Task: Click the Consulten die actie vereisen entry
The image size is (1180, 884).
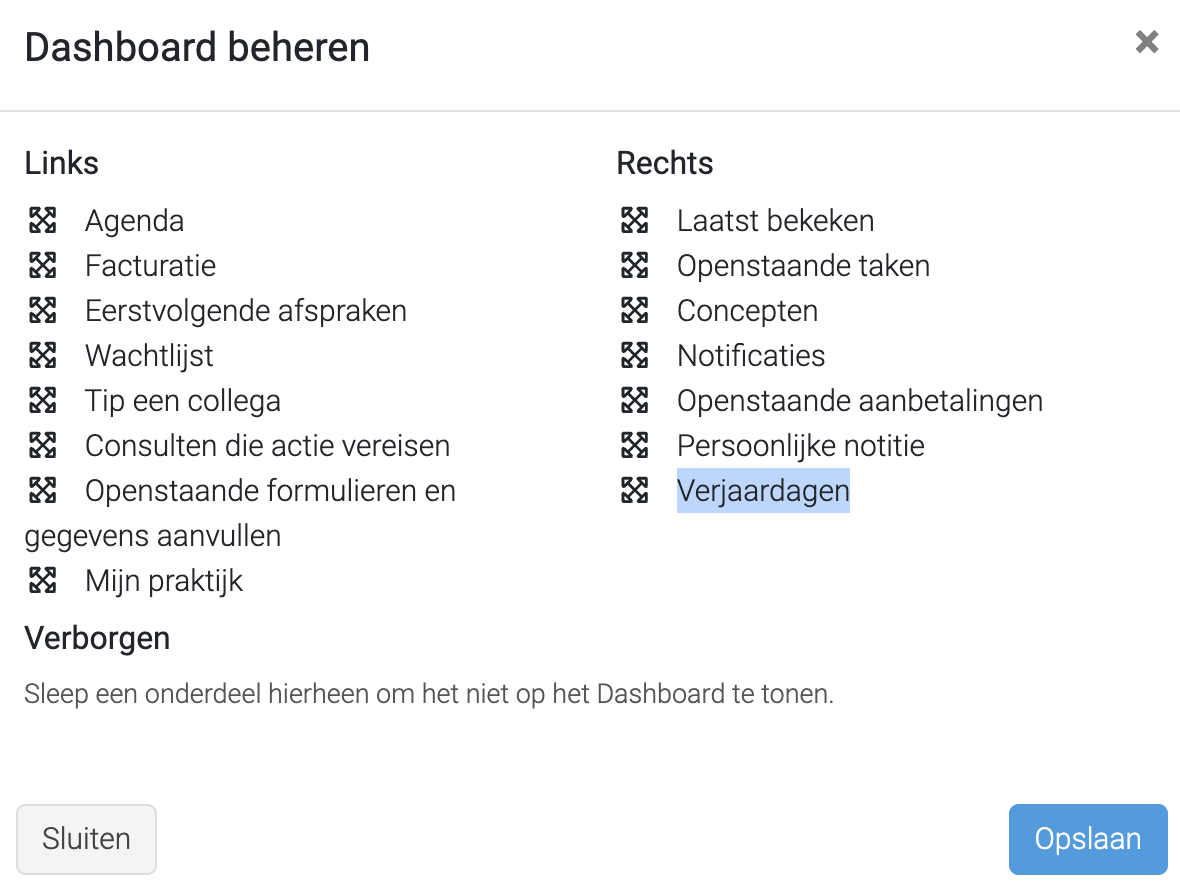Action: (267, 445)
